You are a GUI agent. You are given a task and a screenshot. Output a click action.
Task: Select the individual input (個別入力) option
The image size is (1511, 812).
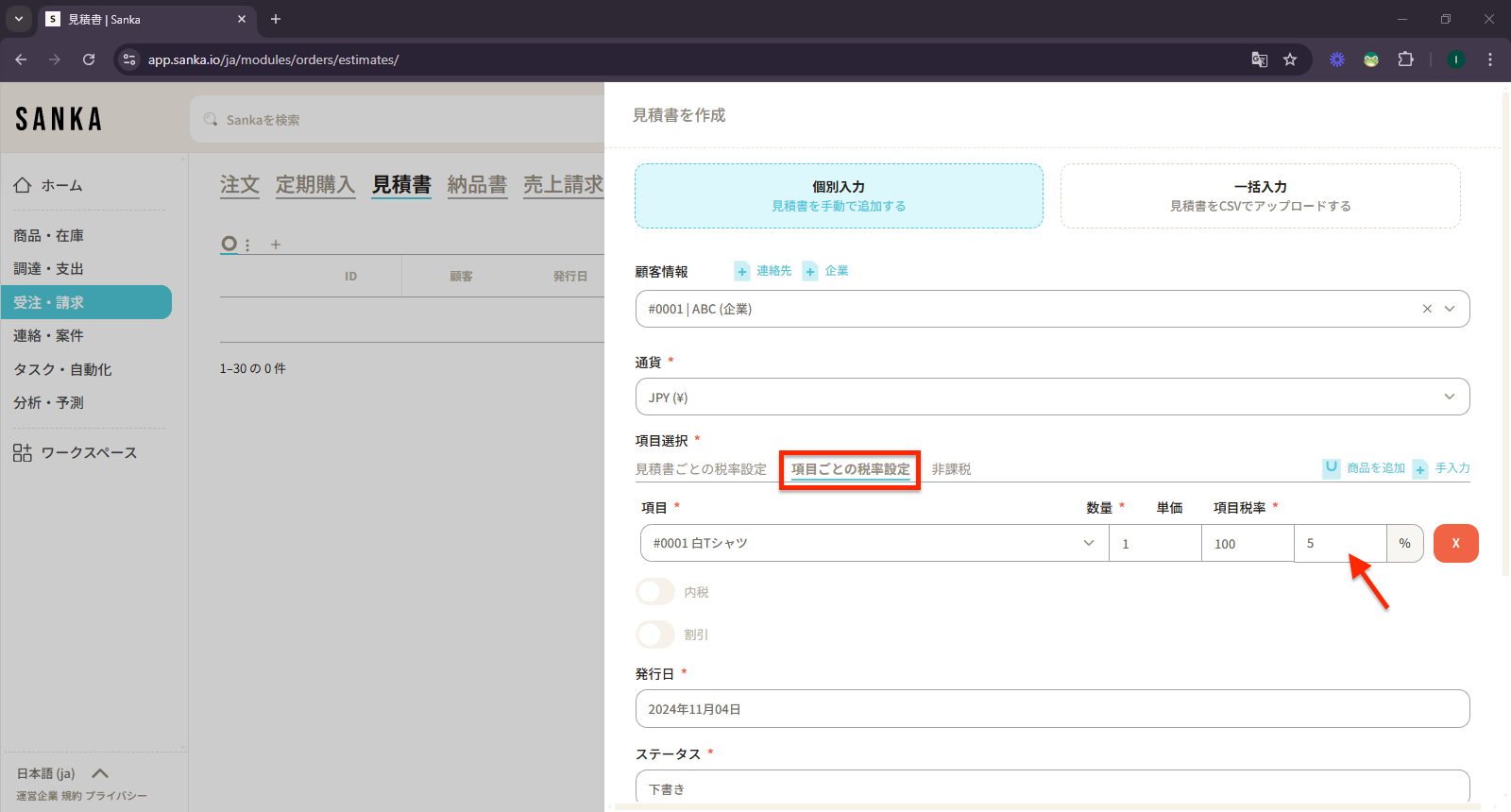(839, 196)
